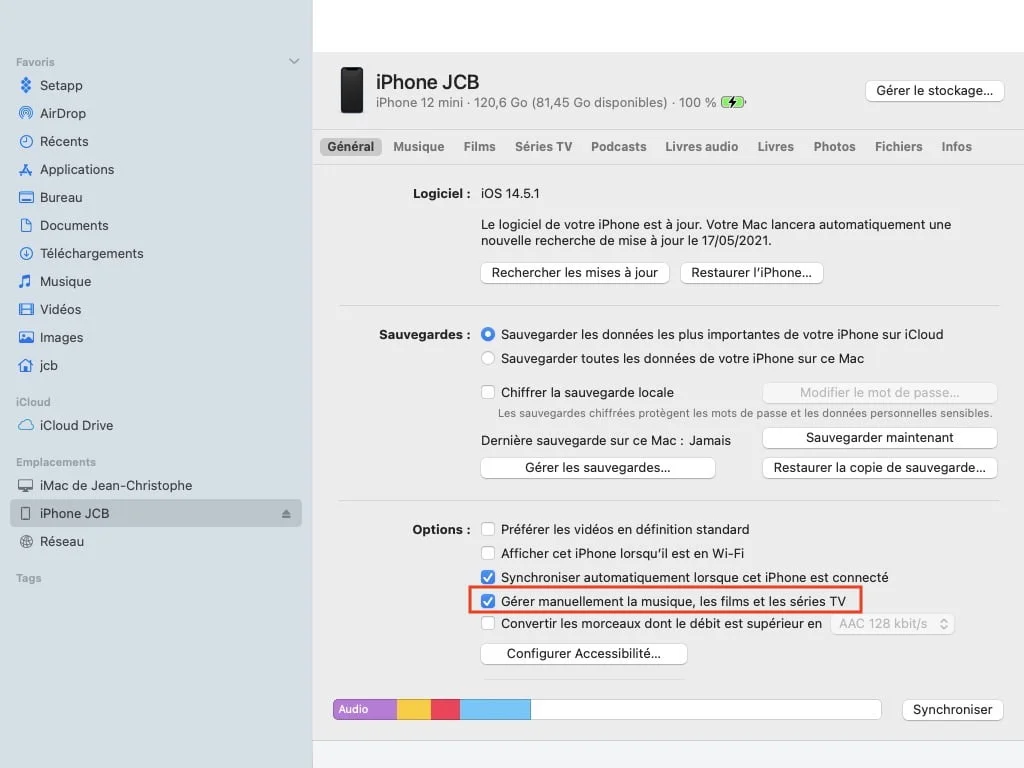The width and height of the screenshot is (1024, 768).
Task: Open the Films tab
Action: (479, 147)
